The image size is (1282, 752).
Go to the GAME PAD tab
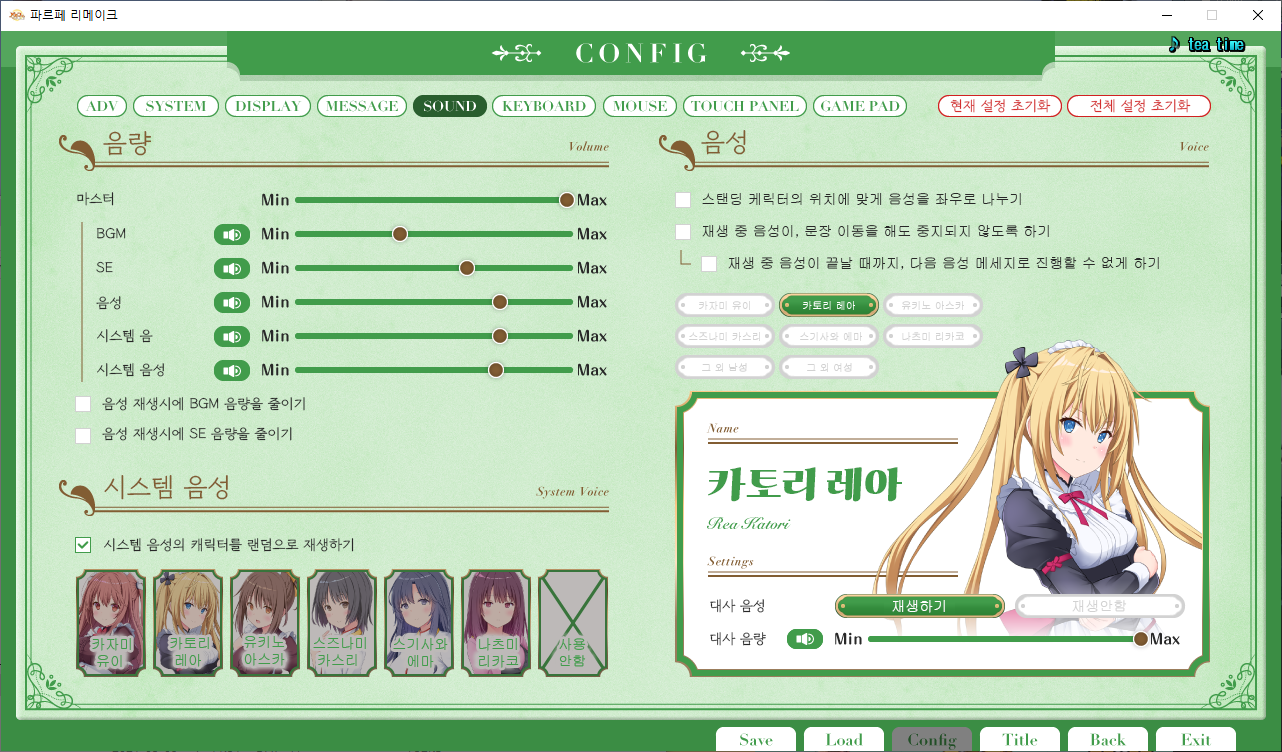[860, 106]
